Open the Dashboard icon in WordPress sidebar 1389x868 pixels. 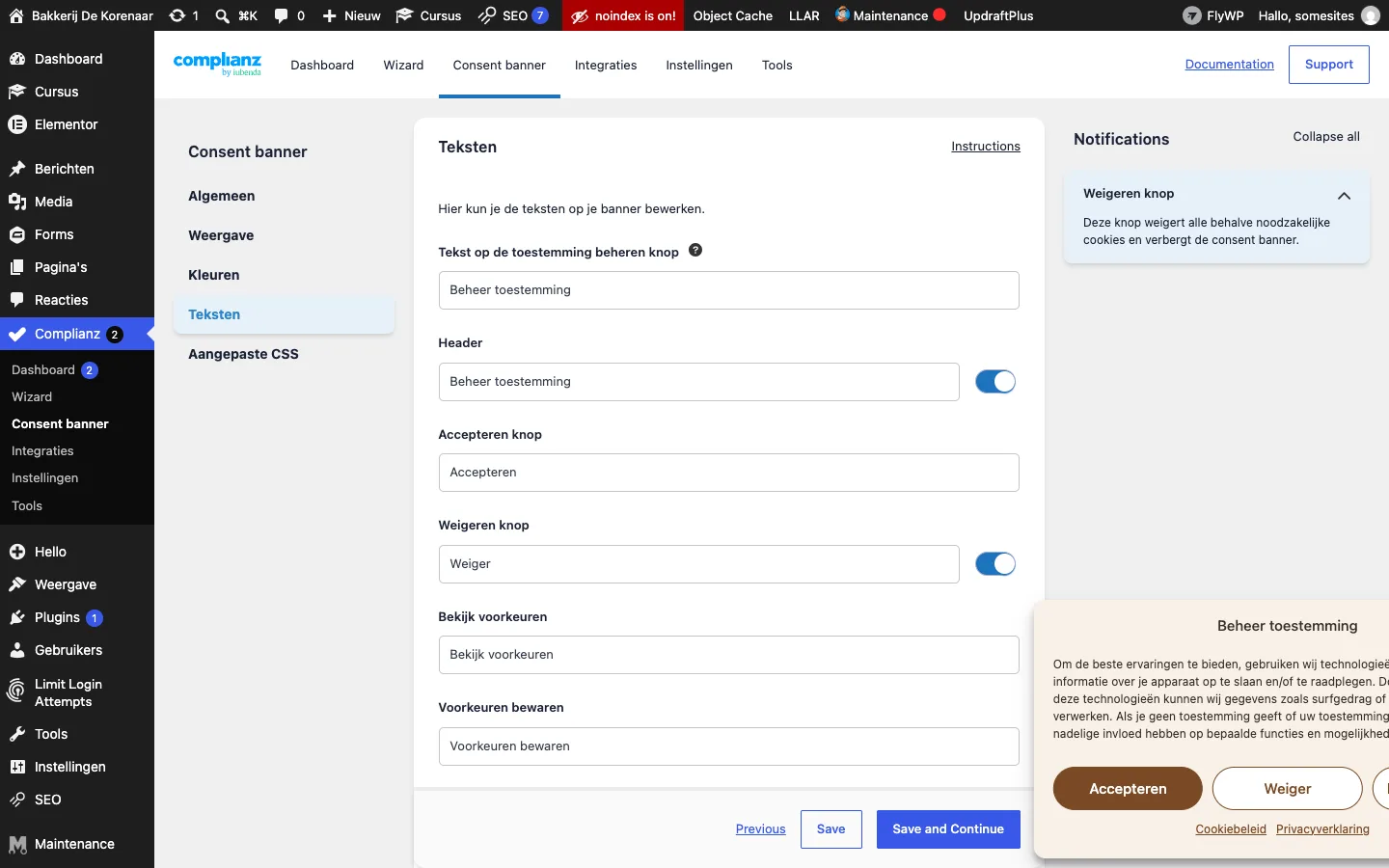click(17, 59)
